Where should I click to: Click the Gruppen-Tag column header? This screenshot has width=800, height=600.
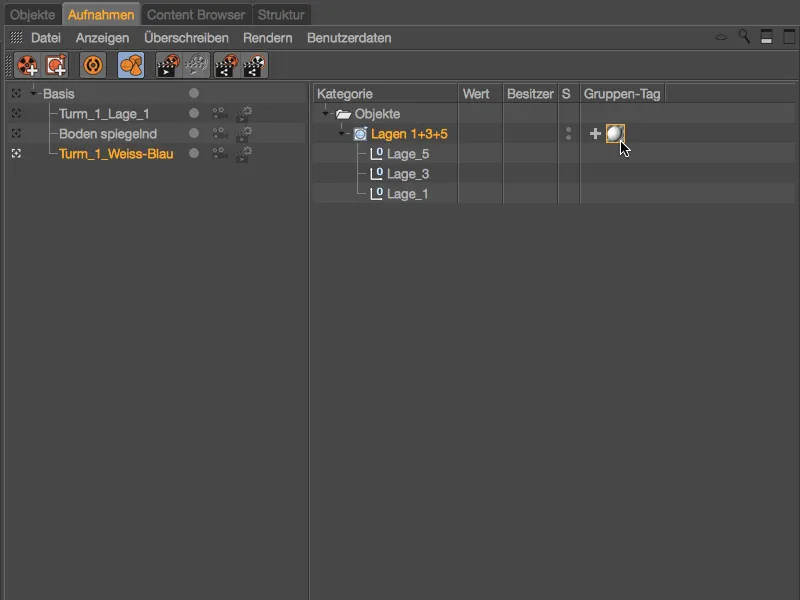622,93
